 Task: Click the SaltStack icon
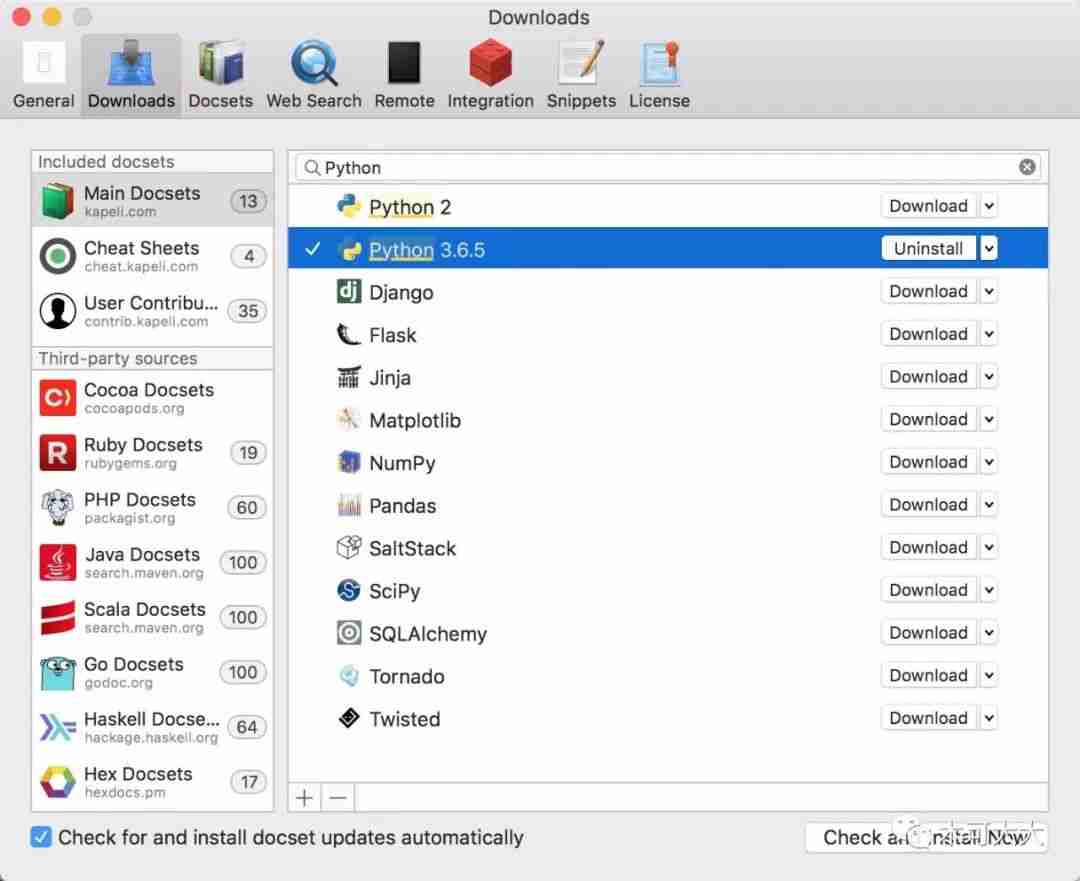[349, 548]
